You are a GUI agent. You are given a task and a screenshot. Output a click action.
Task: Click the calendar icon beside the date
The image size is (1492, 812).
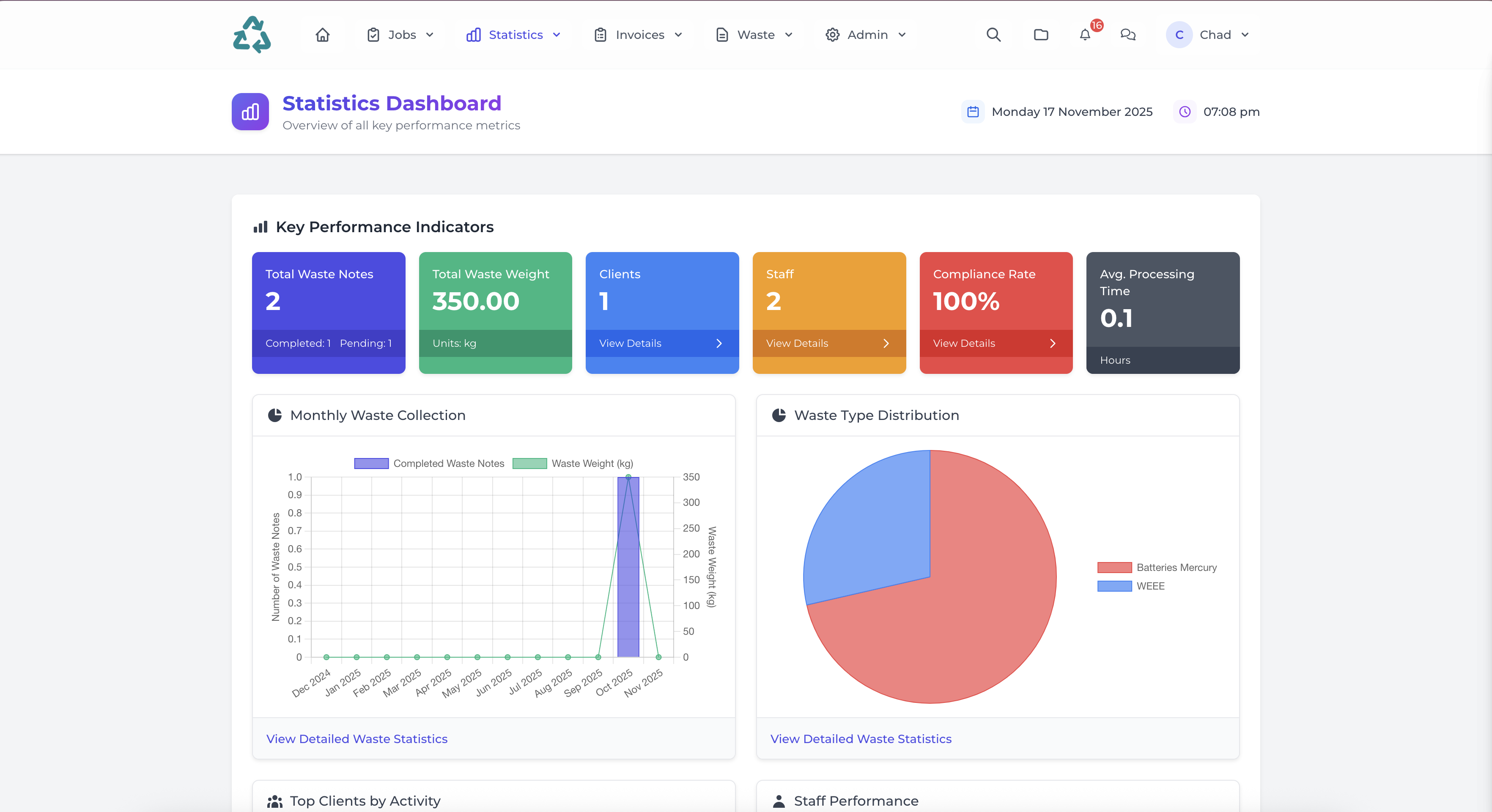point(973,112)
